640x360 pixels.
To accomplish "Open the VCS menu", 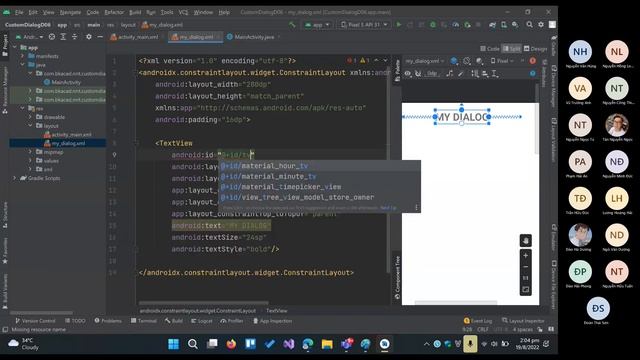I will click(x=183, y=12).
